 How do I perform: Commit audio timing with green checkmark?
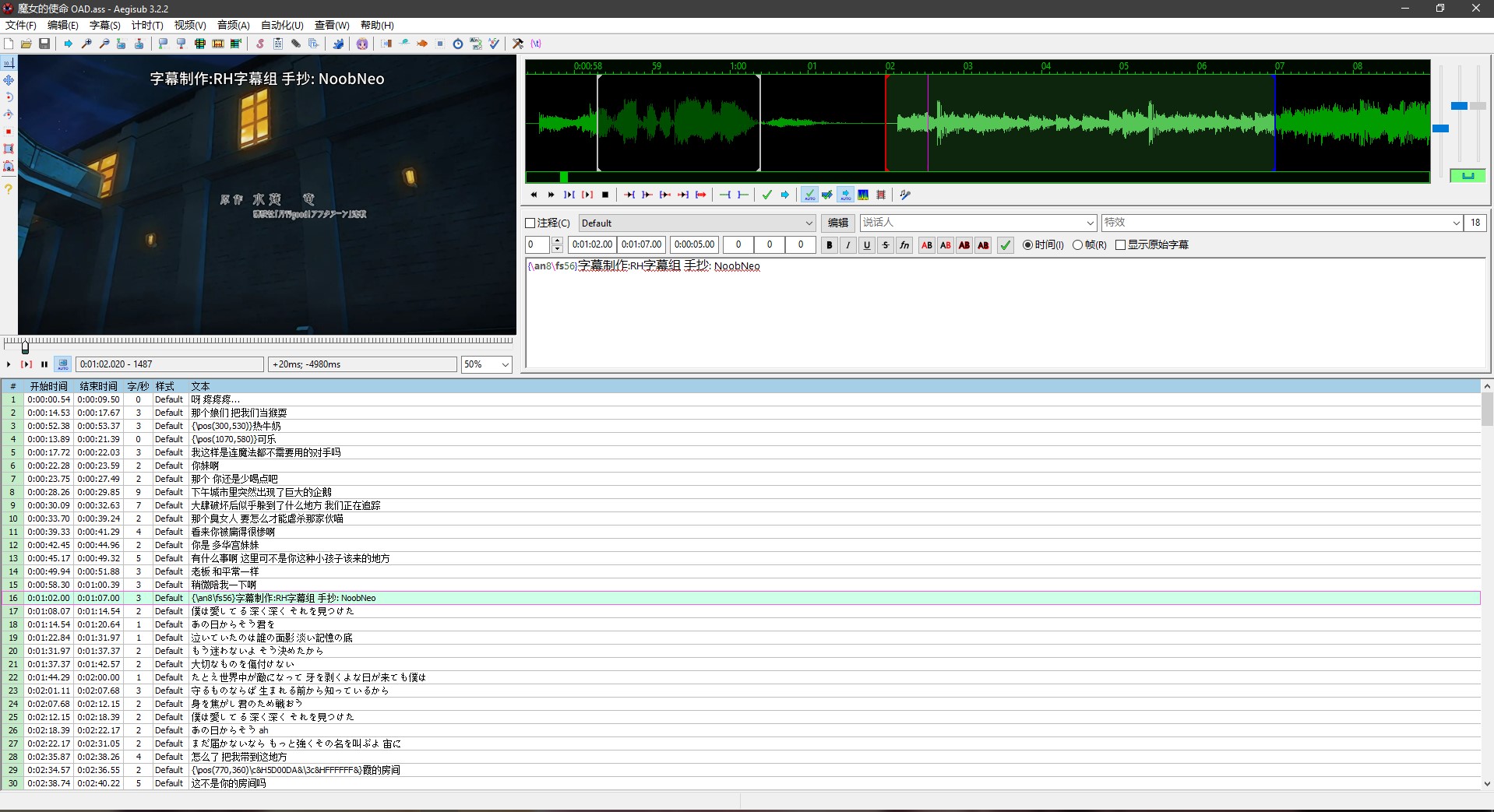tap(767, 195)
